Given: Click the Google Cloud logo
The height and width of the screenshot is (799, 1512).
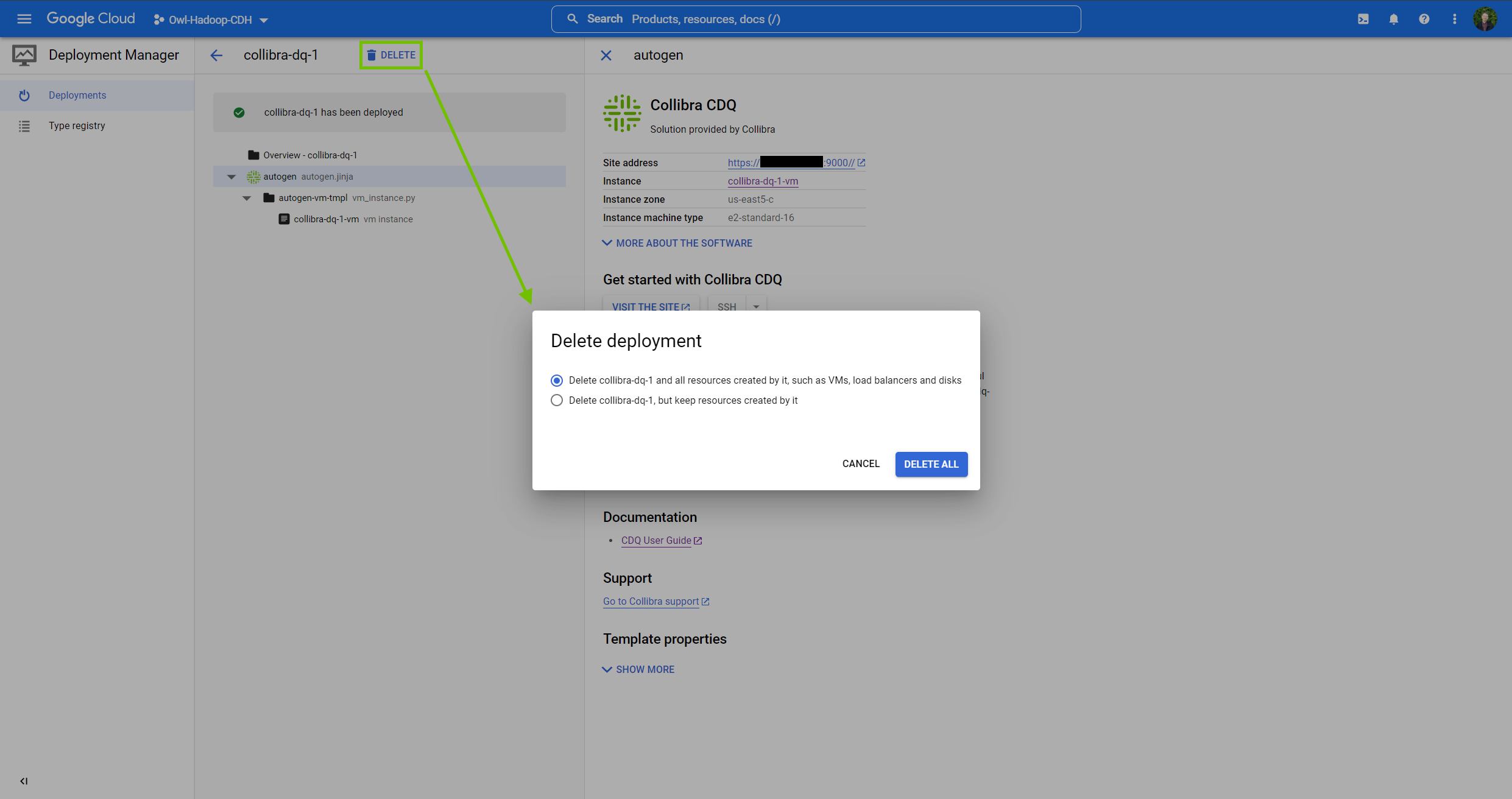Looking at the screenshot, I should pos(91,19).
